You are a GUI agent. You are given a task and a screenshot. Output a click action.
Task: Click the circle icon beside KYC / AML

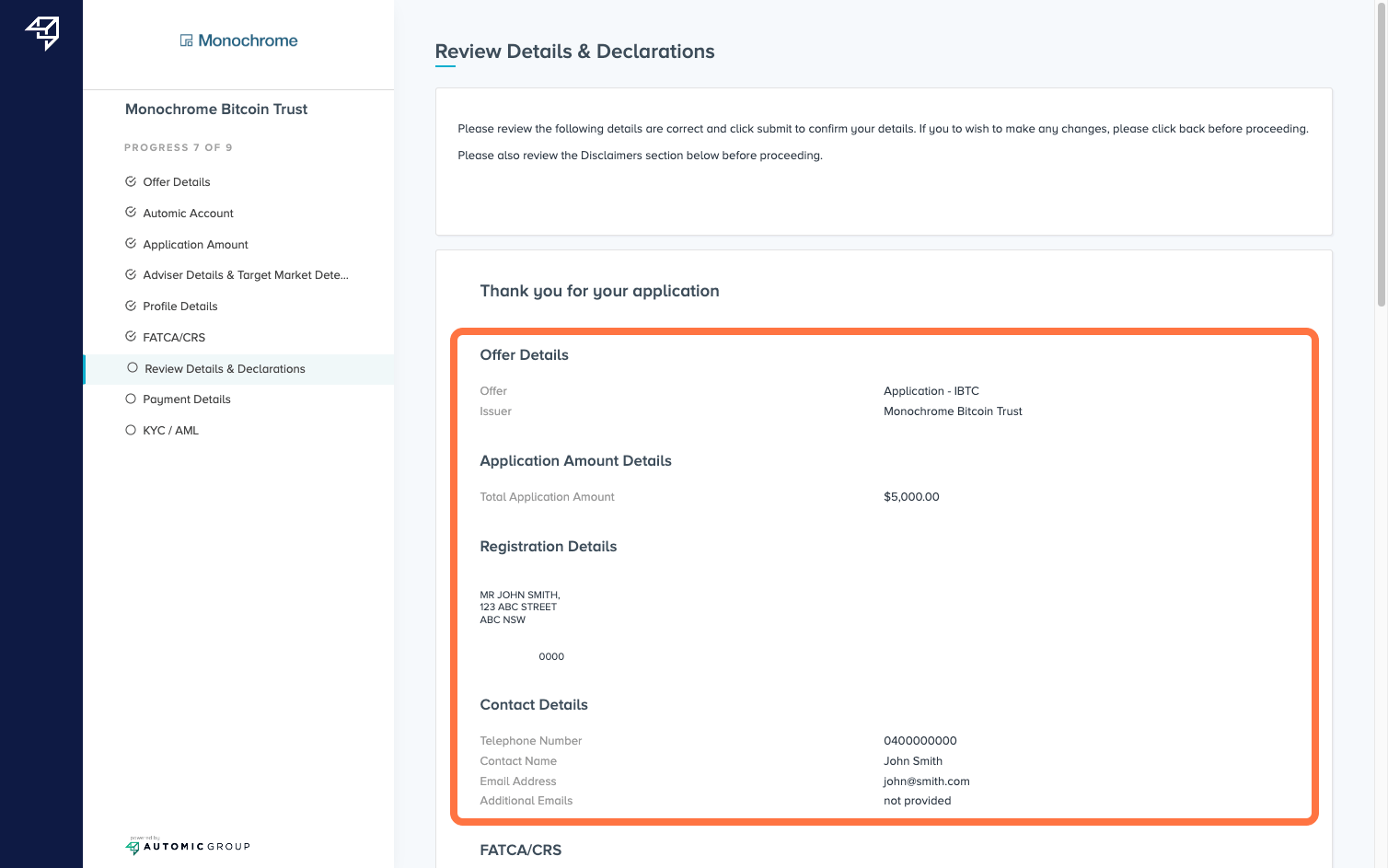tap(131, 430)
